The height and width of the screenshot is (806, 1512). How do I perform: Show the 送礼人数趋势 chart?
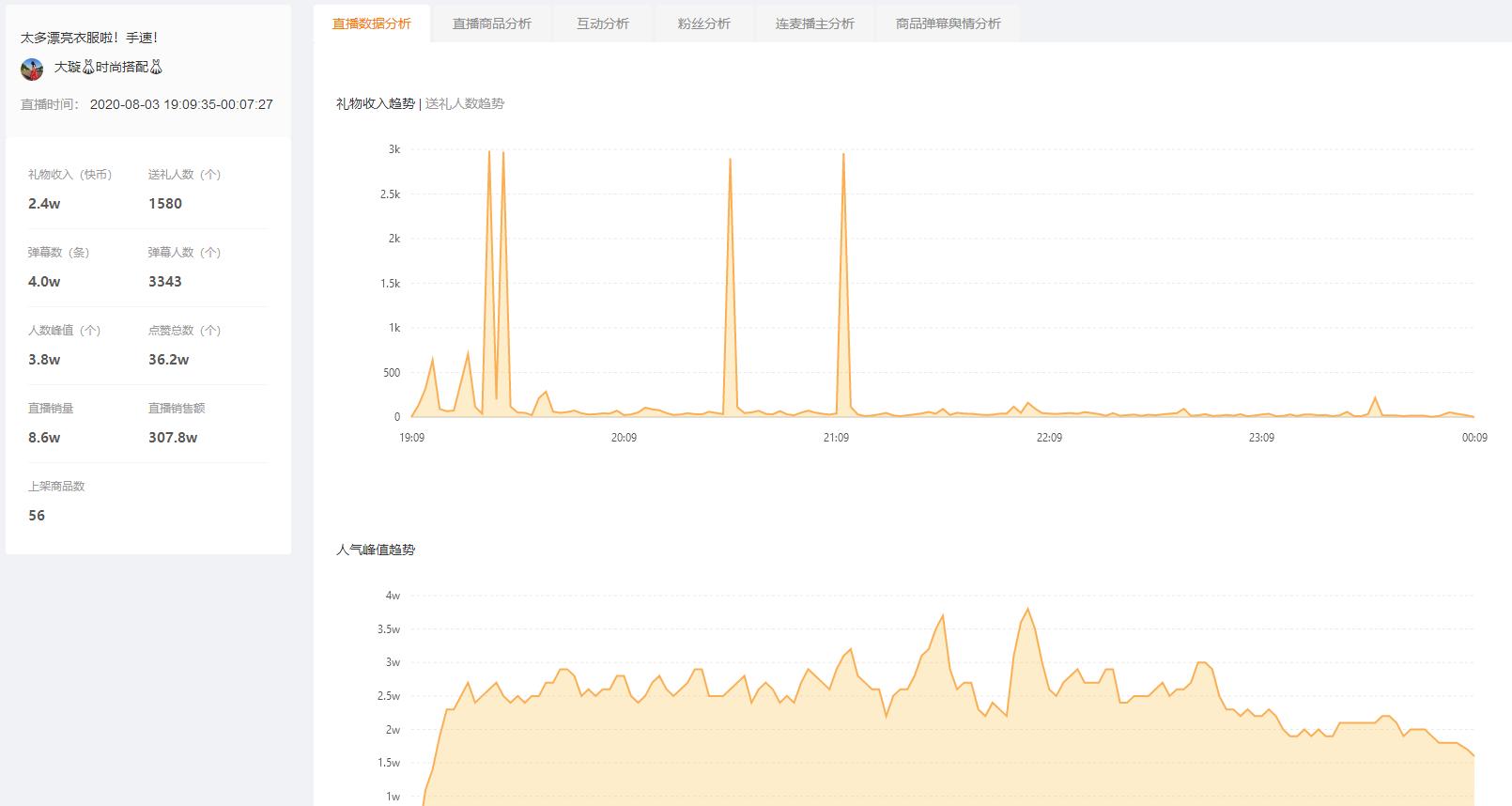465,103
